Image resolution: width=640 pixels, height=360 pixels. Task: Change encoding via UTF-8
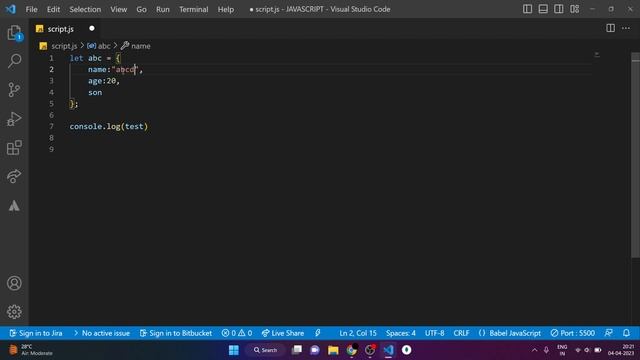[435, 333]
